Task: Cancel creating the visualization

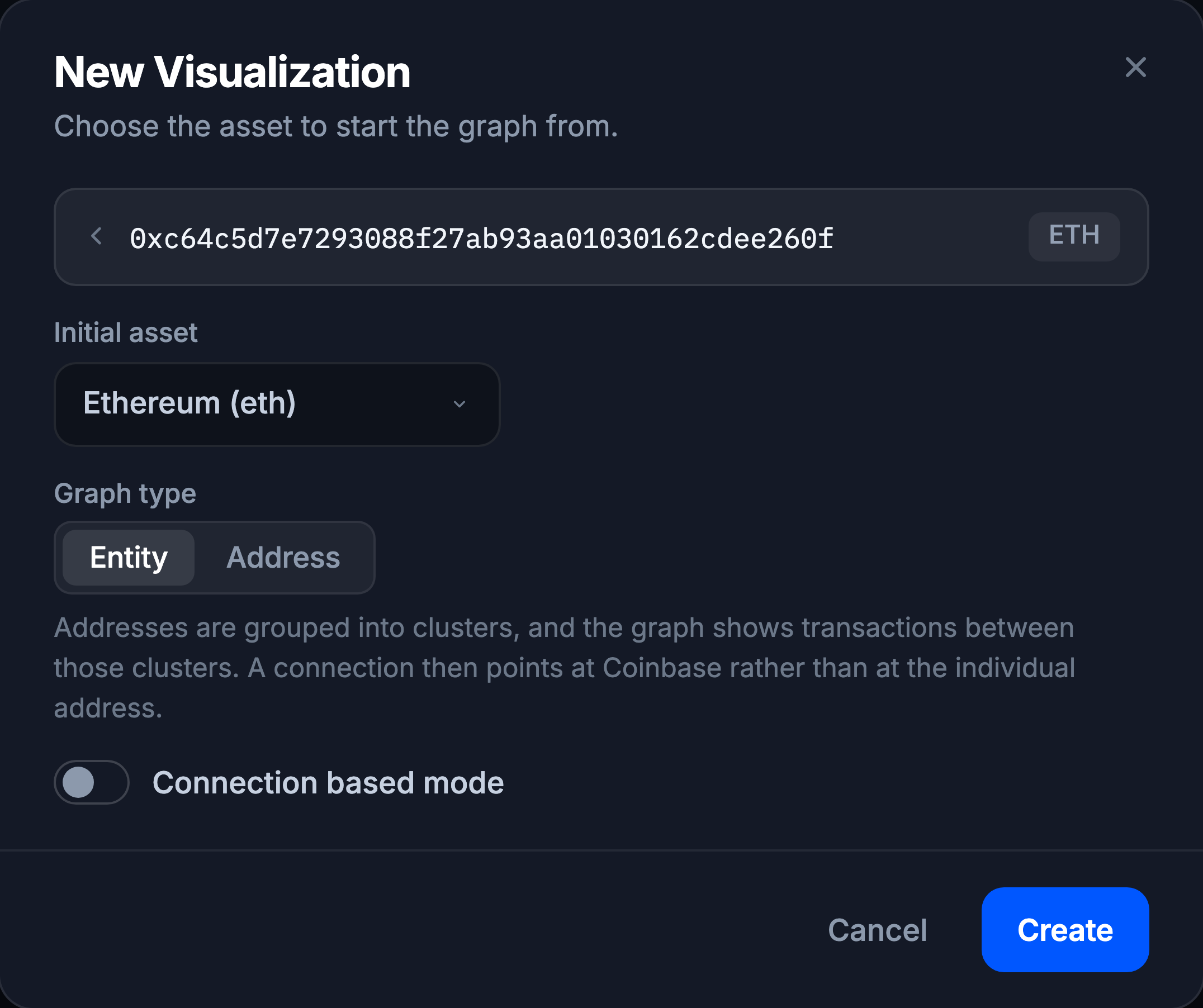Action: pos(877,930)
